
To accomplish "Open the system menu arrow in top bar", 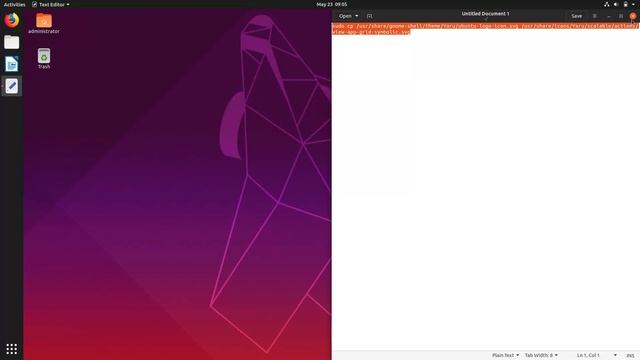I will tap(634, 4).
